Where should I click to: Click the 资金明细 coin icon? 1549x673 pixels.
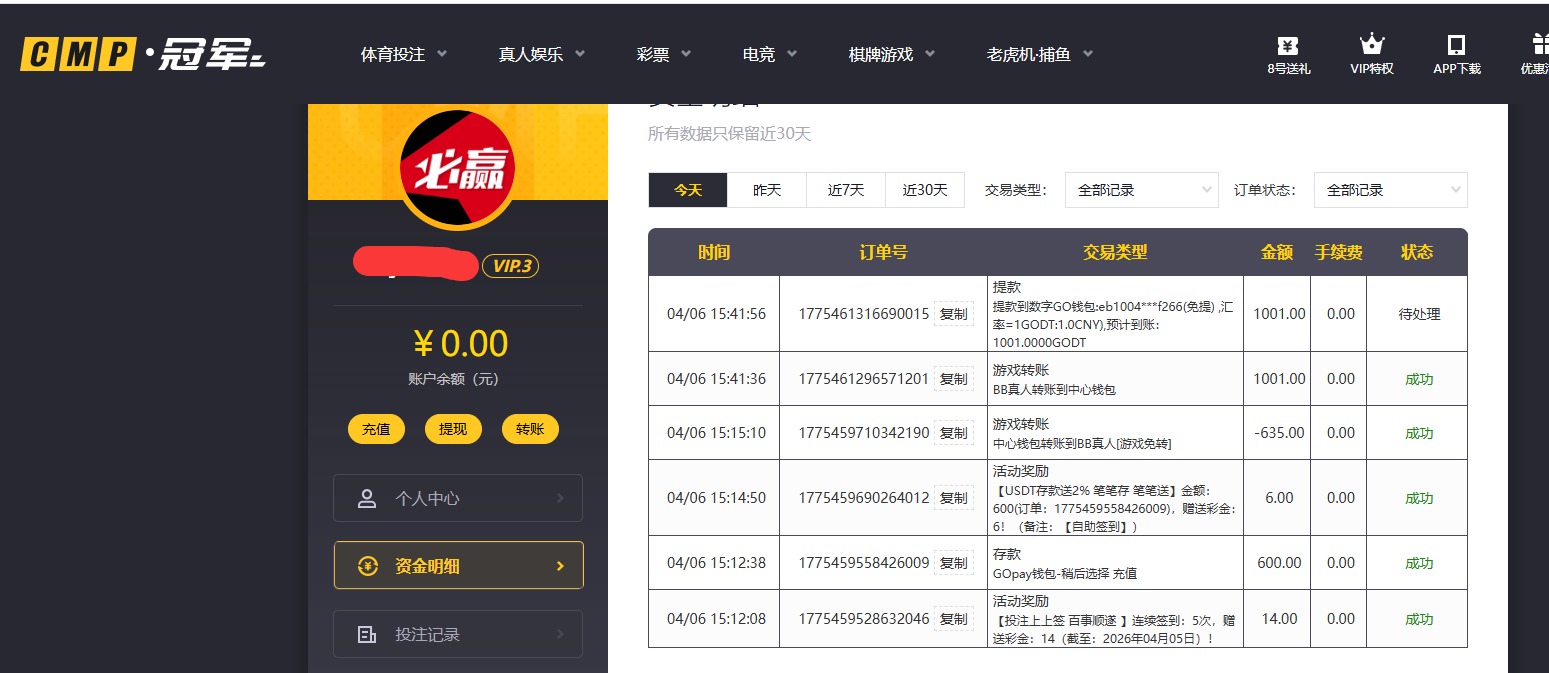point(369,564)
